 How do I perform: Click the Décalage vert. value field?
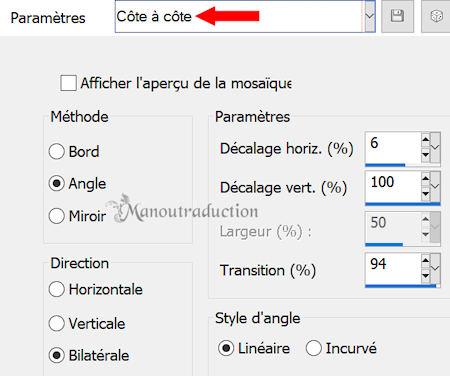[393, 186]
